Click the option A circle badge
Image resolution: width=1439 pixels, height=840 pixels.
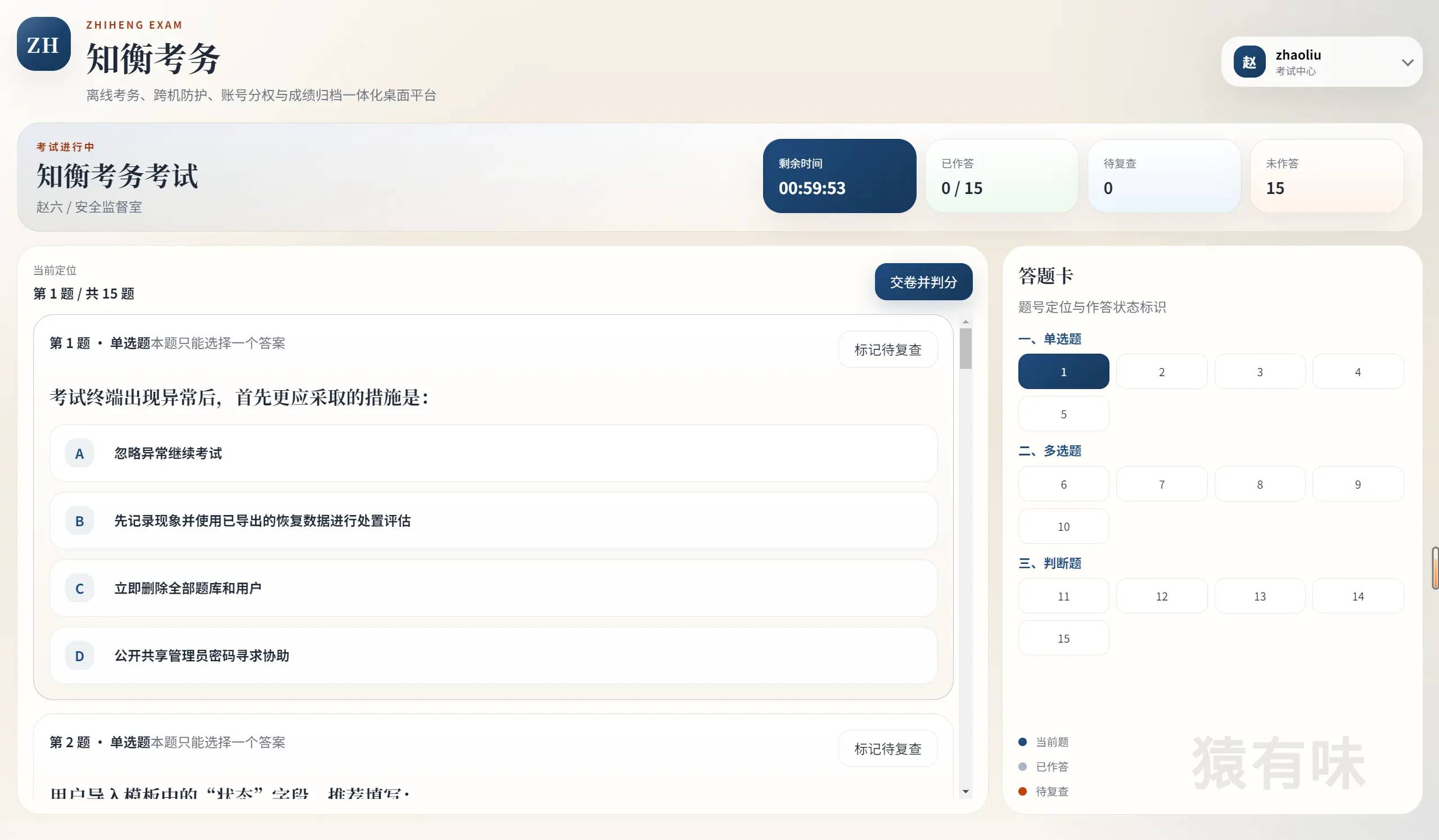(79, 453)
